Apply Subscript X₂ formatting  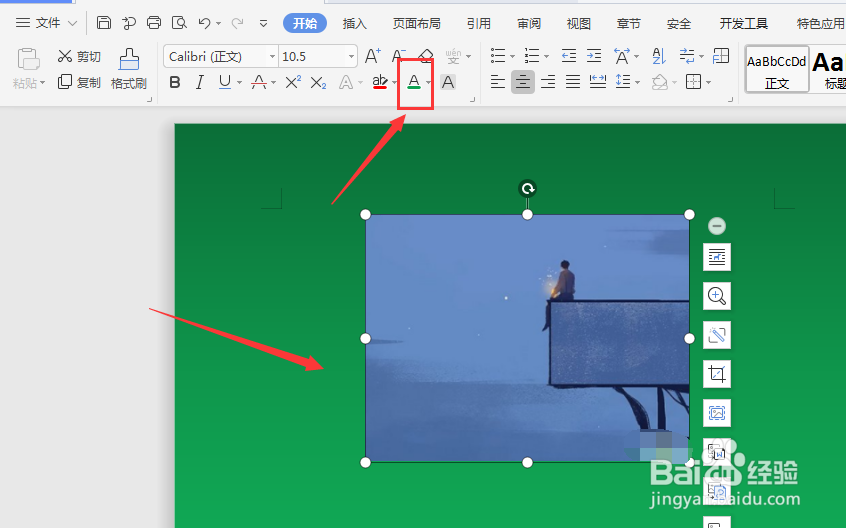pos(318,83)
